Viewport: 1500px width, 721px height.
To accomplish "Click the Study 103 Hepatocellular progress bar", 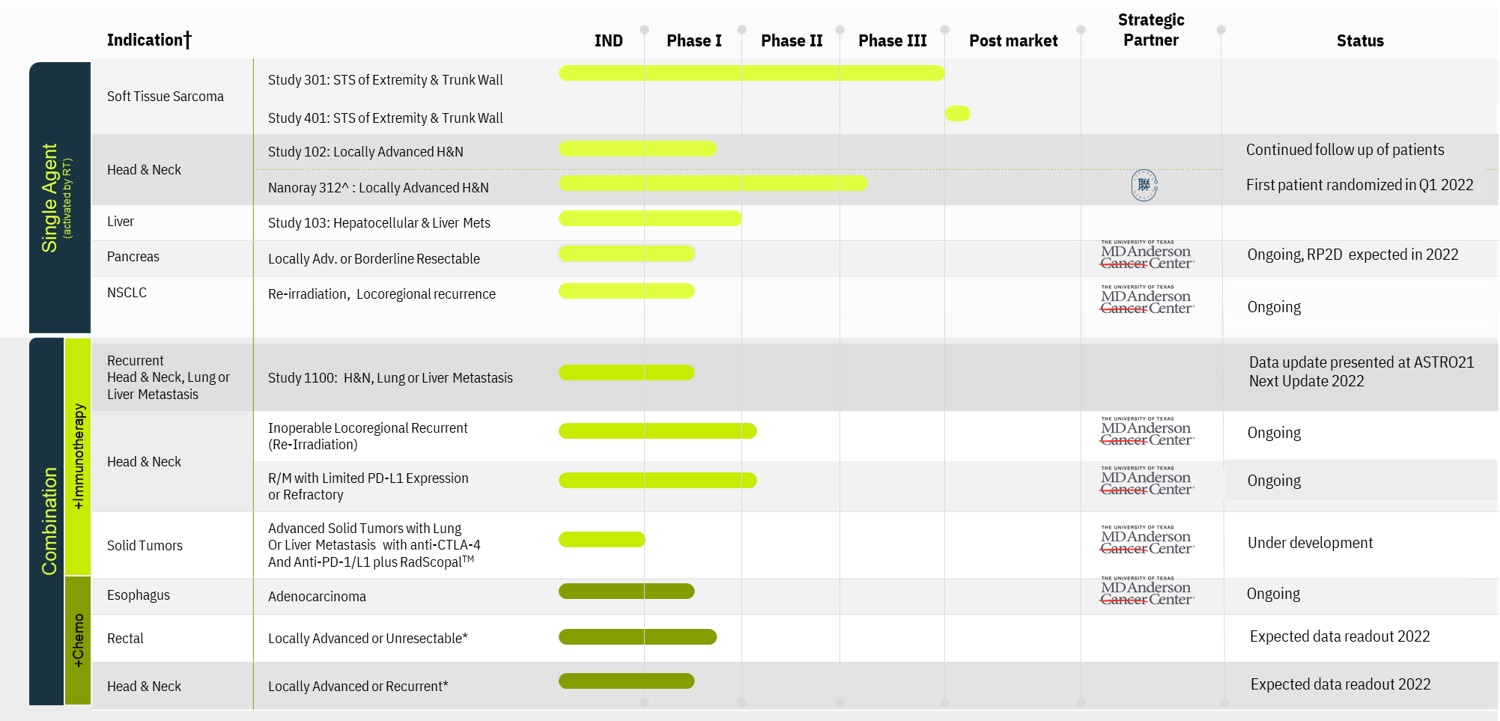I will pyautogui.click(x=650, y=218).
